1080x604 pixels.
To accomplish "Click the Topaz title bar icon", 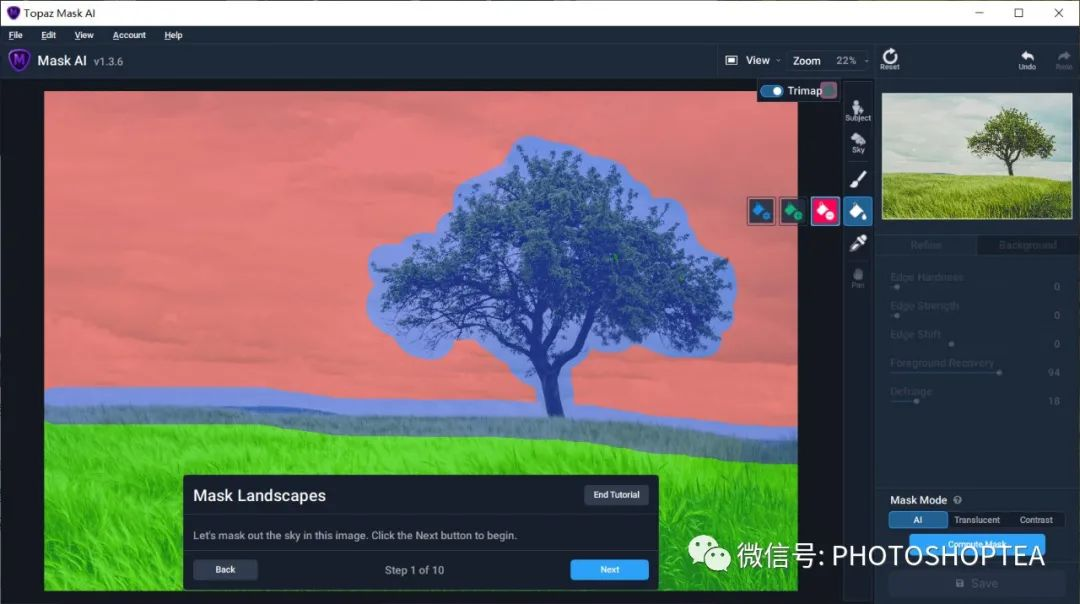I will pos(13,13).
